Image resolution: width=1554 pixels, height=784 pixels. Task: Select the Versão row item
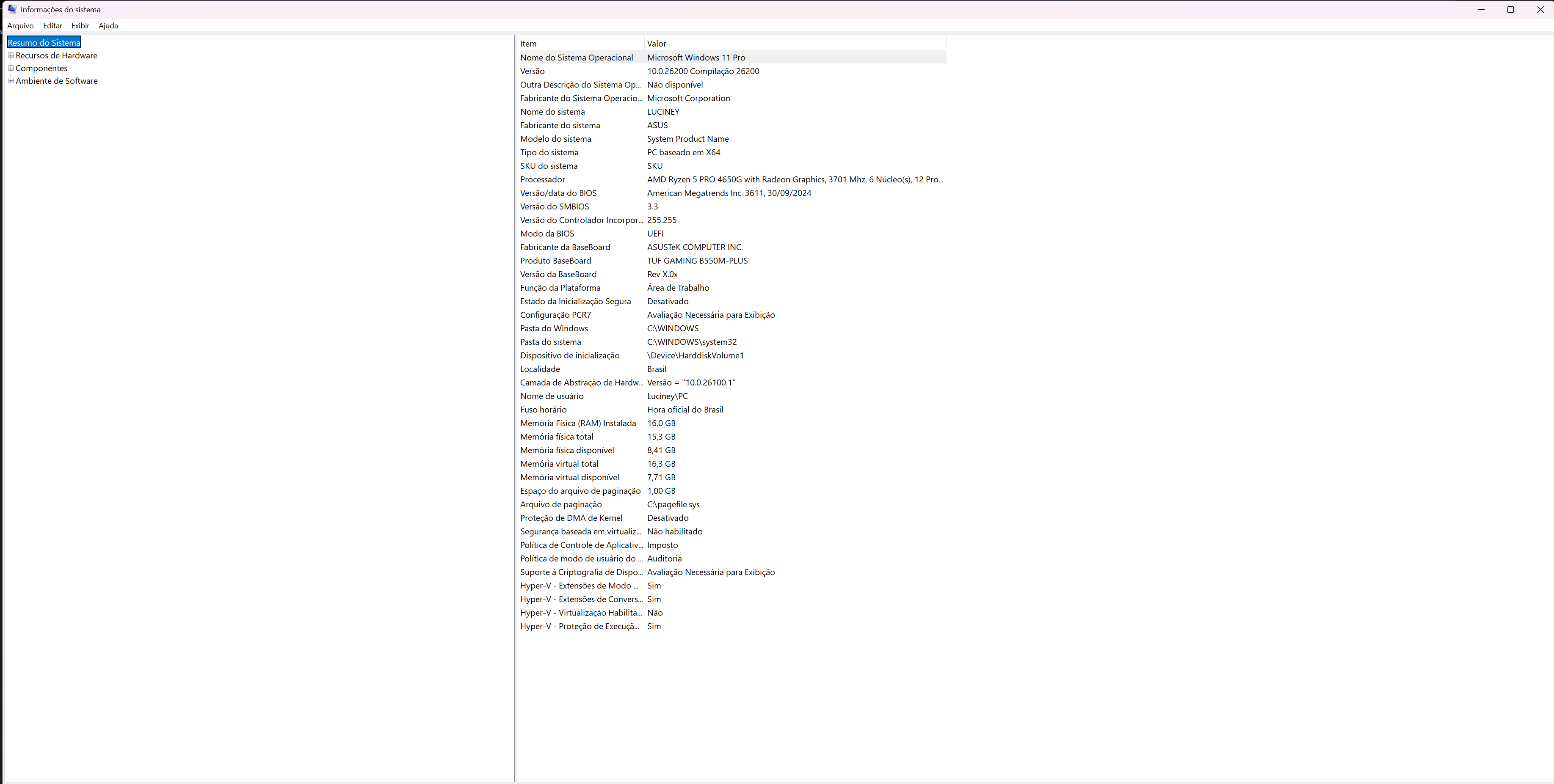click(732, 71)
